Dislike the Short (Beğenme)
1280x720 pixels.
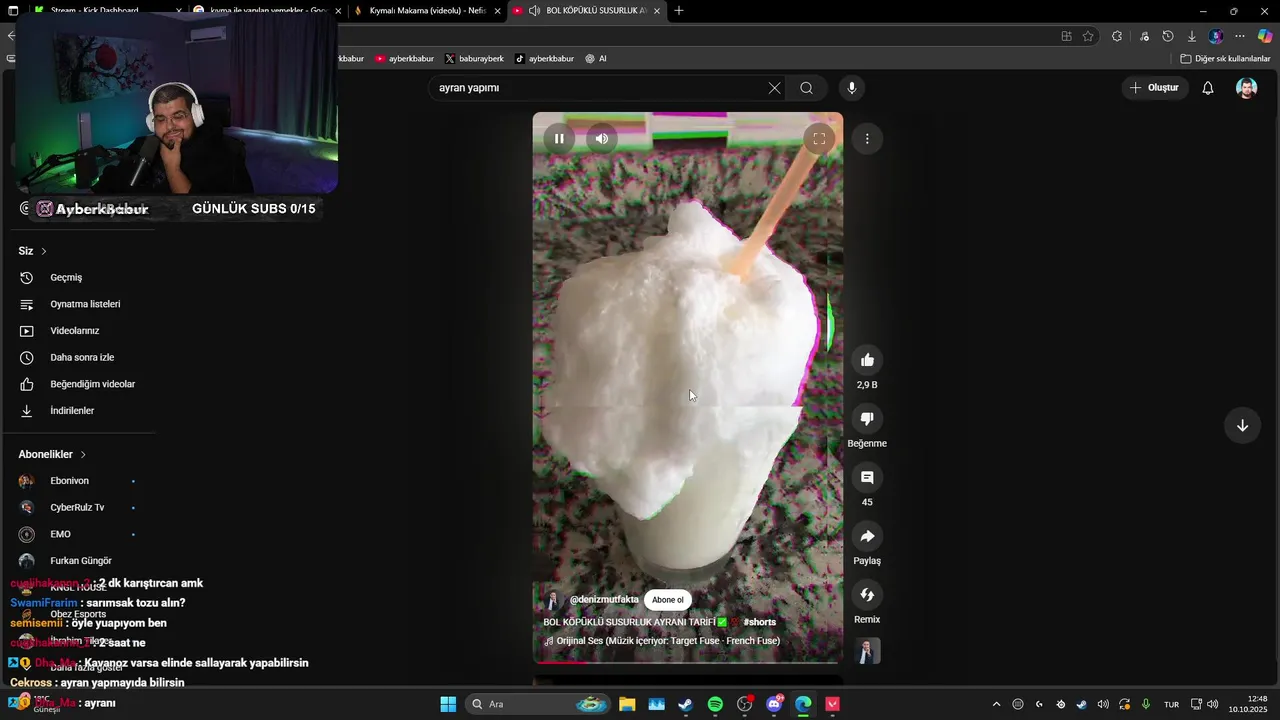click(867, 419)
